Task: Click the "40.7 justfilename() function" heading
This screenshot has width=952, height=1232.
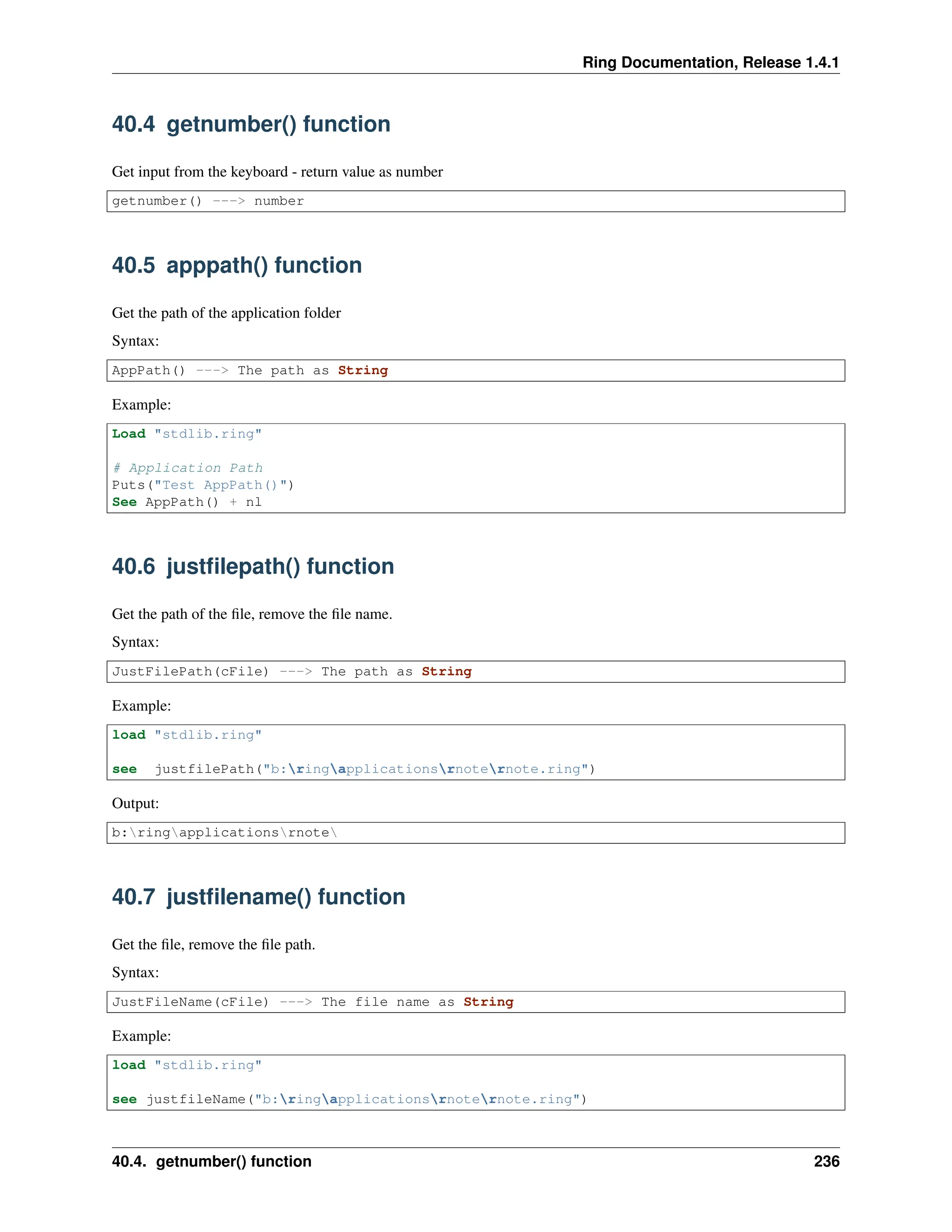Action: [258, 897]
